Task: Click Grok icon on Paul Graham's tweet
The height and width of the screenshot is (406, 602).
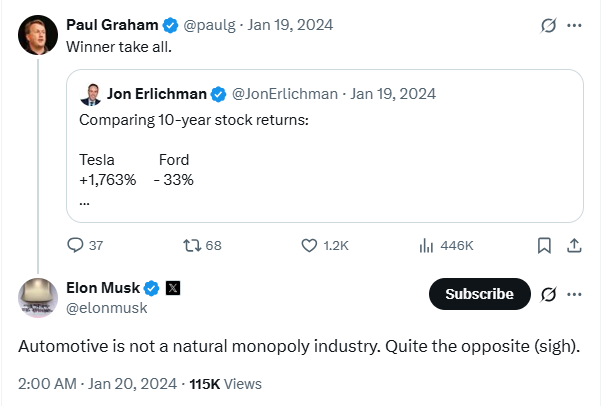Action: 547,24
